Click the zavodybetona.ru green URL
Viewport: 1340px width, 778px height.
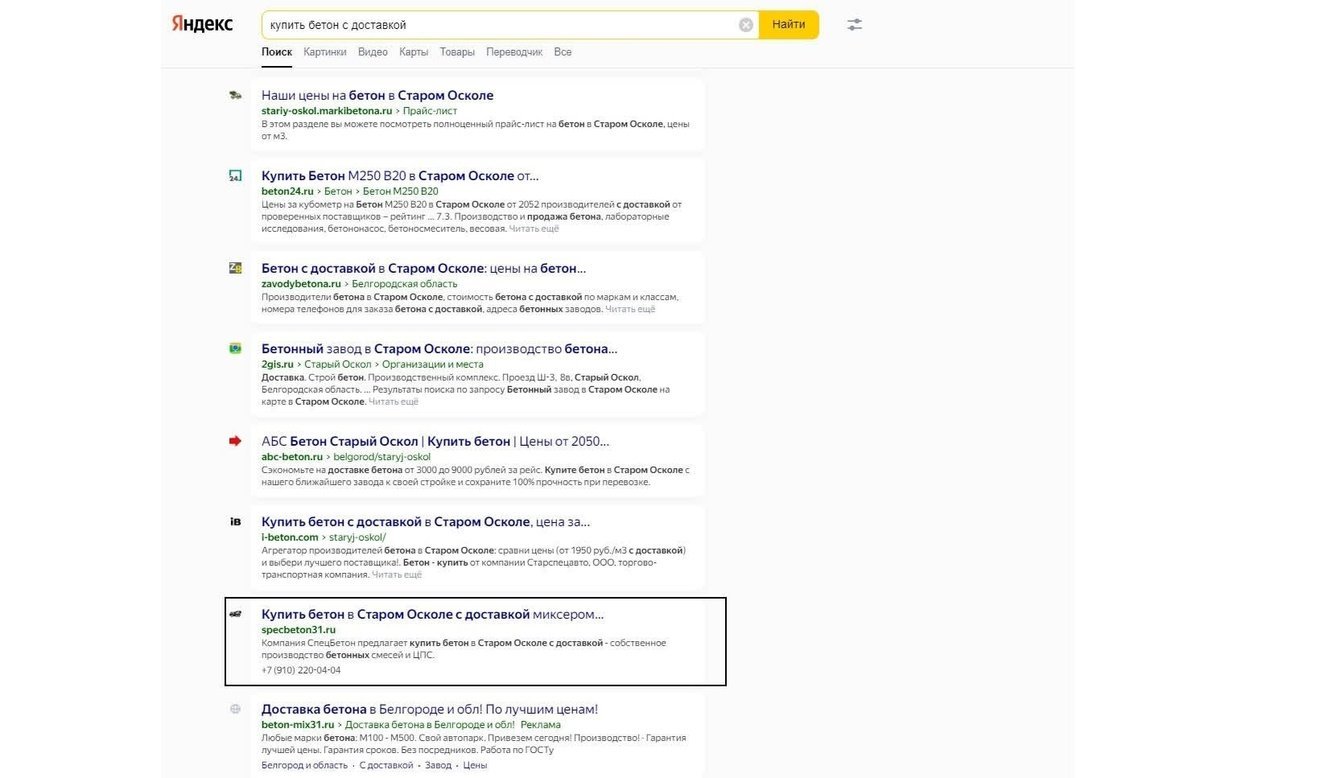[302, 284]
